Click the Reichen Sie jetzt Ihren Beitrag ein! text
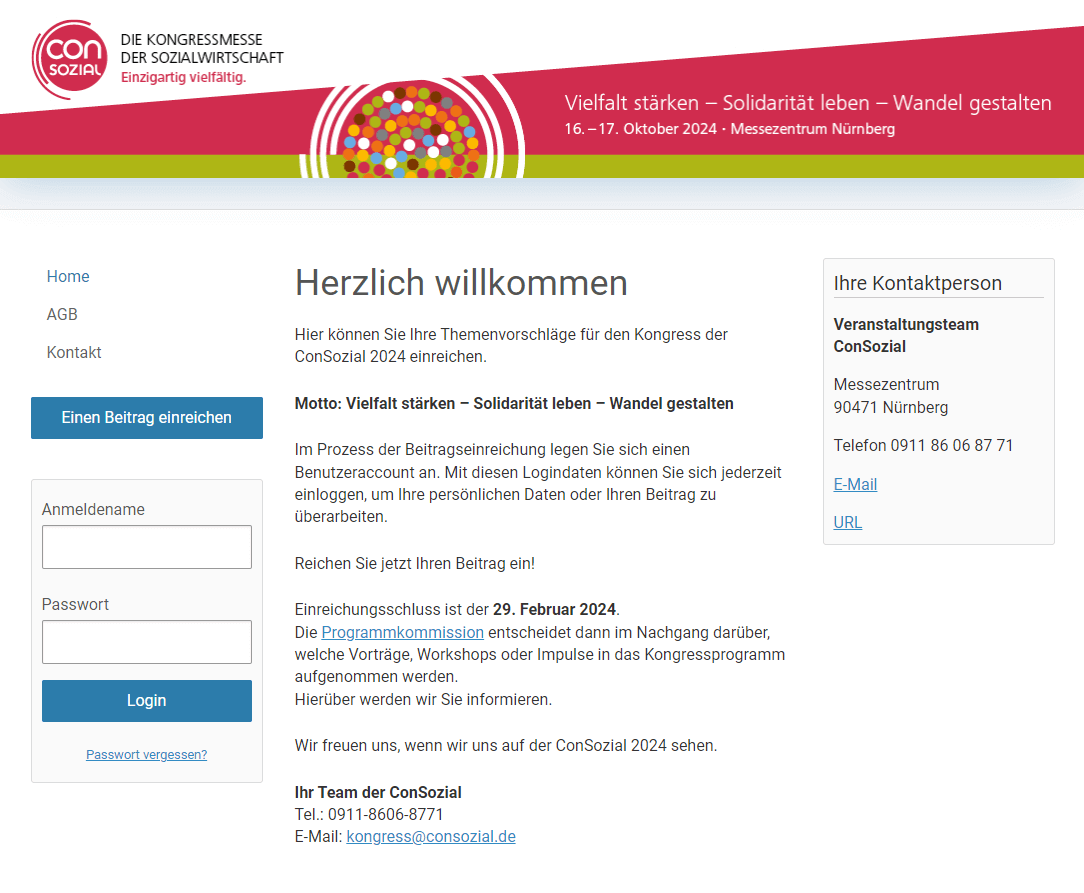This screenshot has width=1084, height=893. [x=415, y=563]
